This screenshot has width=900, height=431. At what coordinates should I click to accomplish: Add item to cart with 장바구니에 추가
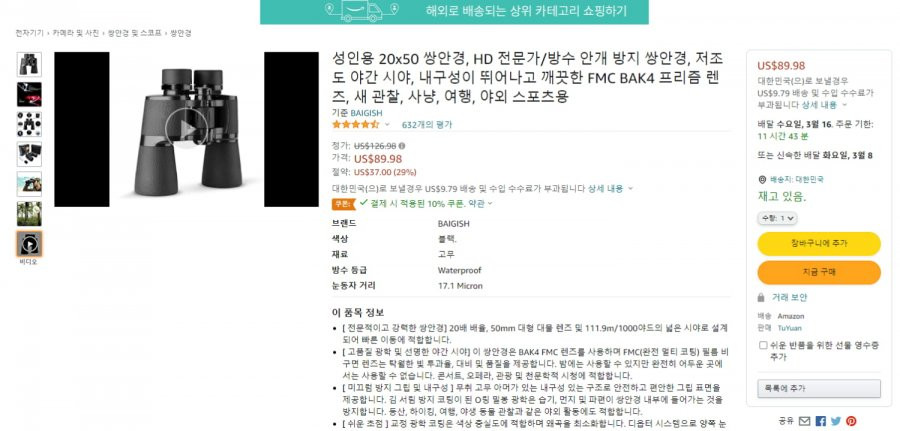(x=819, y=243)
